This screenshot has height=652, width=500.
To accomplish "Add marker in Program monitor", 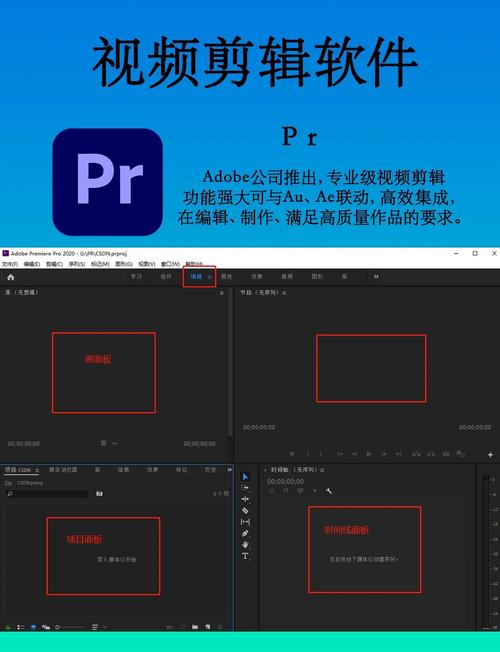I will (292, 454).
